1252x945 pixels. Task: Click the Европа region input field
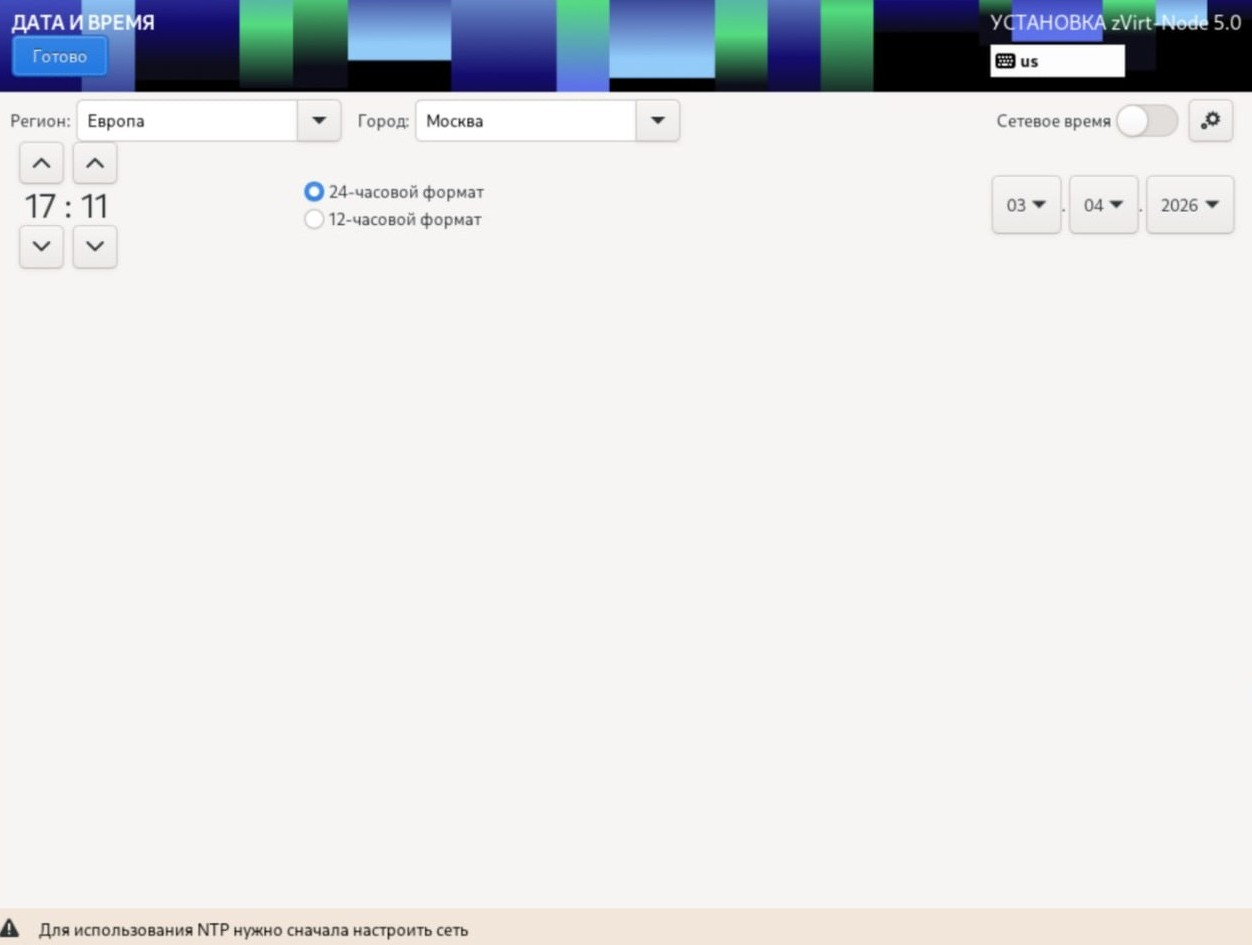(x=187, y=121)
